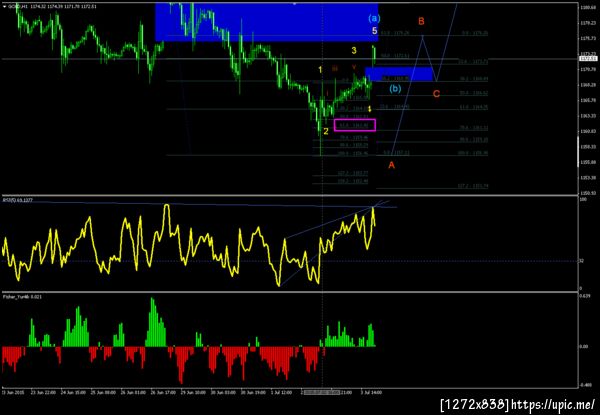Screen dimensions: 600x415
Task: Click the 1180.68 price scale value
Action: pyautogui.click(x=586, y=7)
